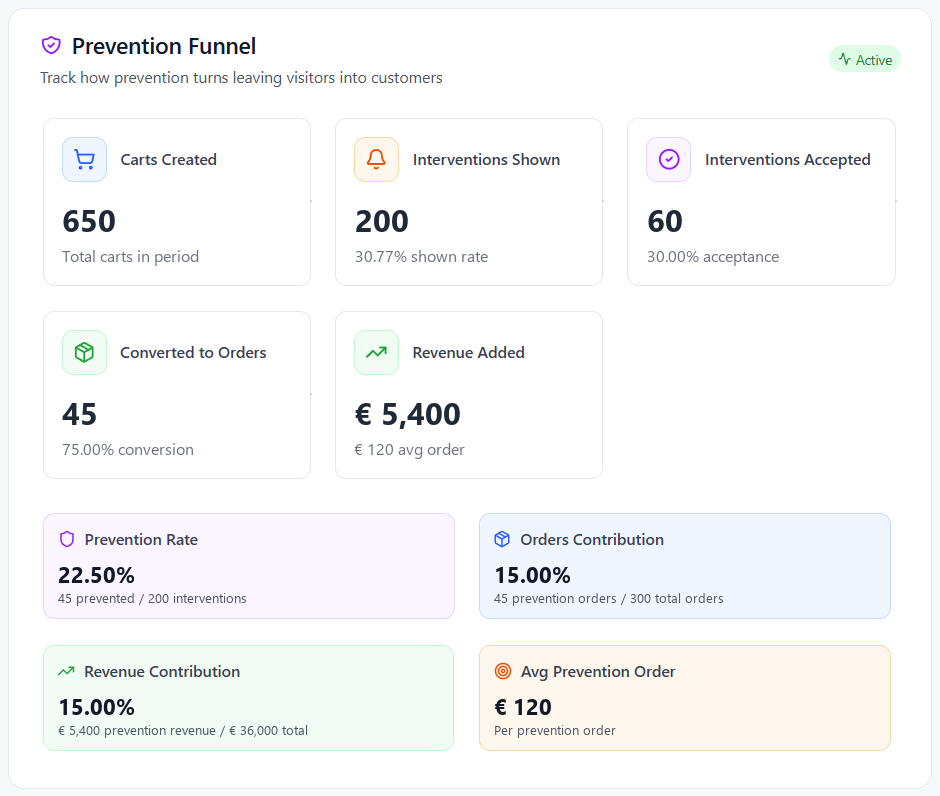Click the shopping cart icon for Carts Created

click(x=85, y=159)
